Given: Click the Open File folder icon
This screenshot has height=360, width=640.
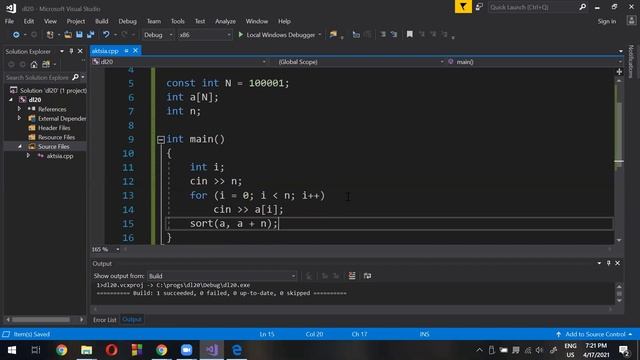Looking at the screenshot, I should [68, 35].
